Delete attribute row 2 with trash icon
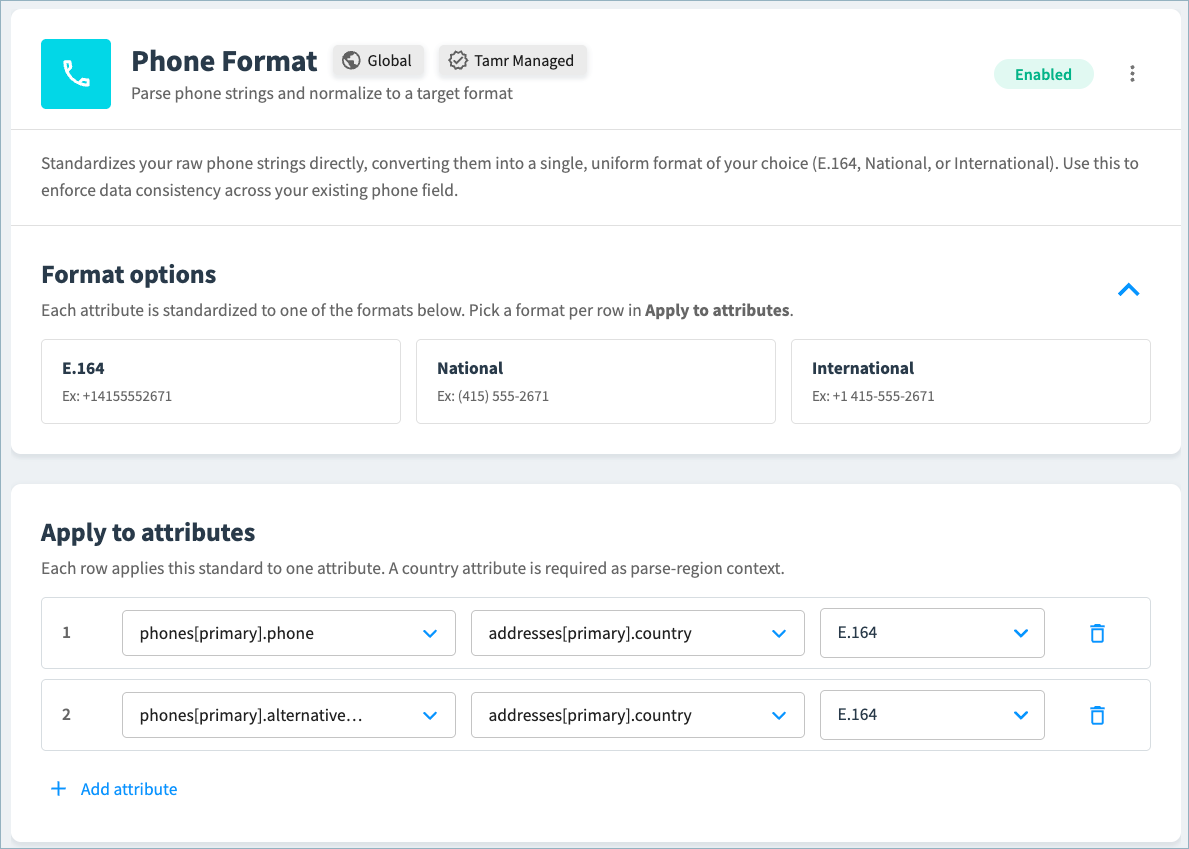The height and width of the screenshot is (849, 1189). (1097, 715)
